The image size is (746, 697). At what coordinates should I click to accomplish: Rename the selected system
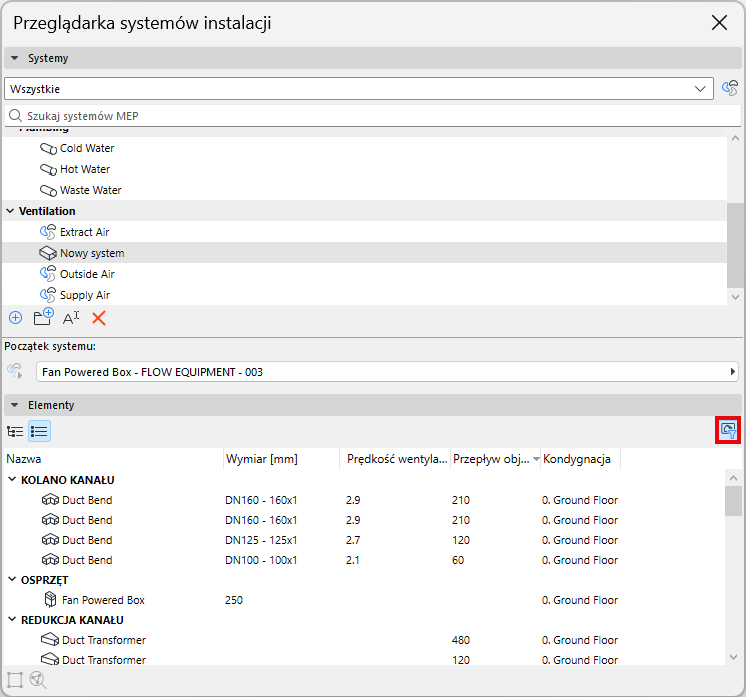point(71,318)
